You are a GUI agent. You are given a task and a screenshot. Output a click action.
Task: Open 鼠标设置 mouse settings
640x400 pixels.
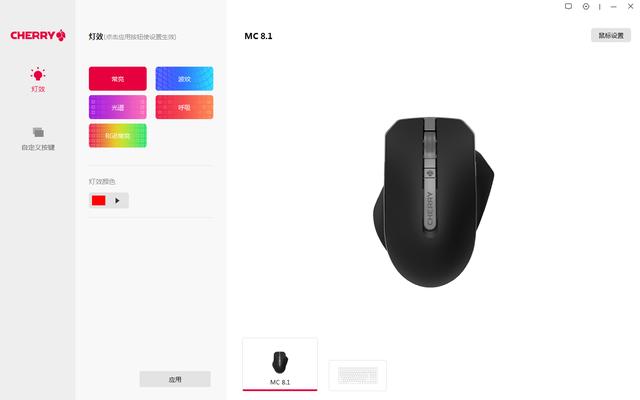pyautogui.click(x=611, y=36)
